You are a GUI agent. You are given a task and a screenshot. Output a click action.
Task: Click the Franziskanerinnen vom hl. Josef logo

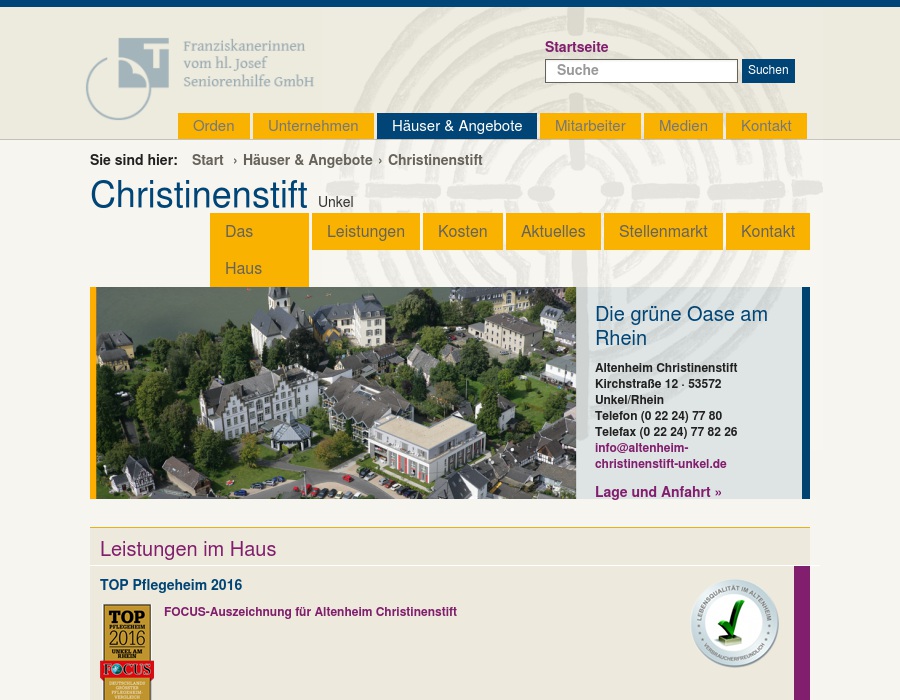pyautogui.click(x=199, y=78)
